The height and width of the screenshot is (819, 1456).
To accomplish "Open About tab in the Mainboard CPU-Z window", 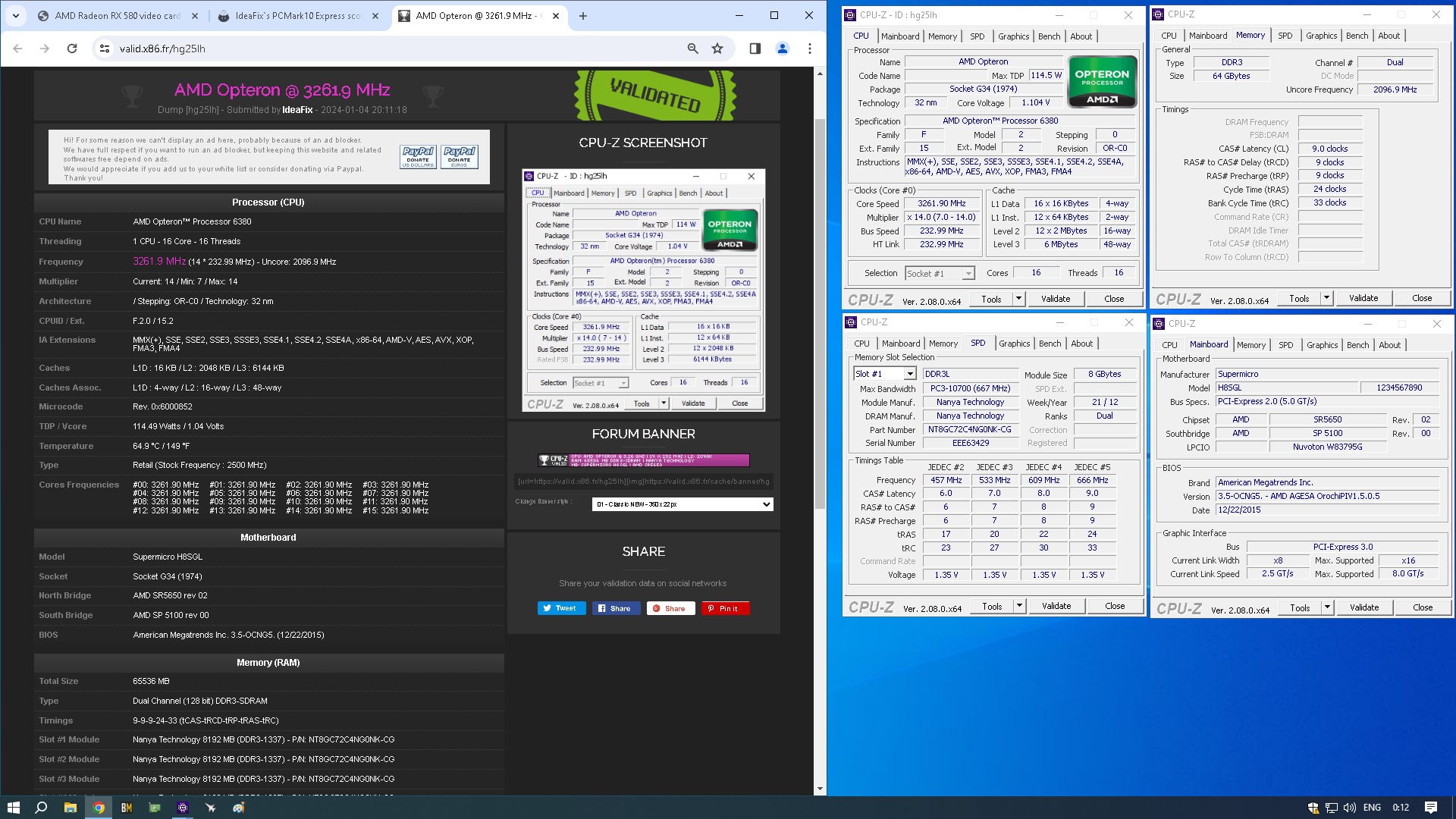I will (1389, 344).
